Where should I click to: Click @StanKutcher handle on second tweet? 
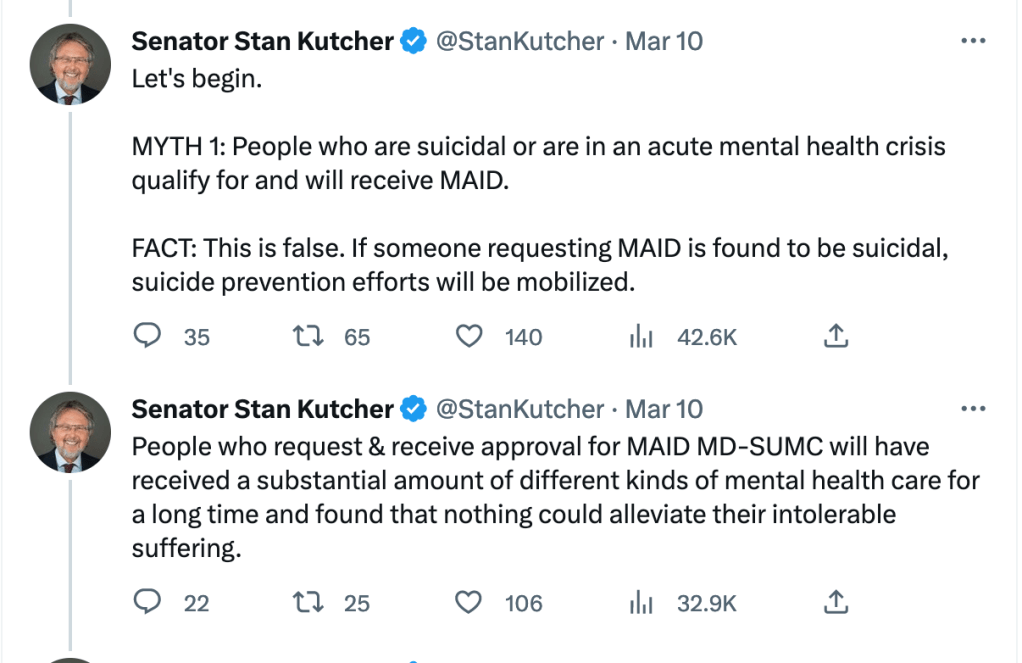coord(520,409)
